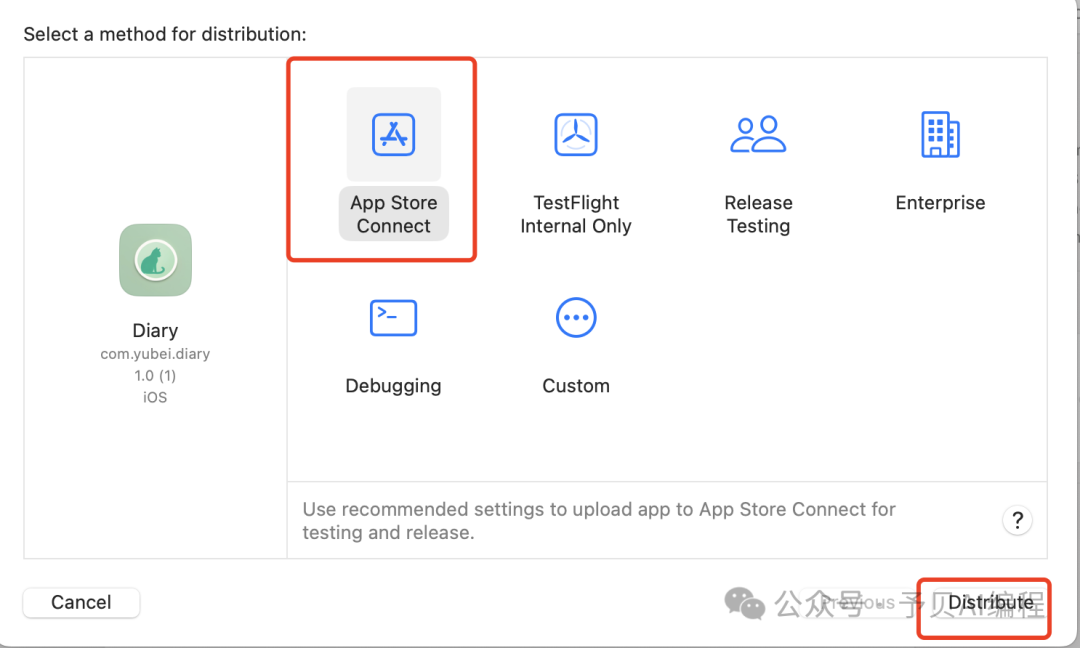This screenshot has width=1080, height=648.
Task: Click the Diary app name text
Action: coord(155,330)
